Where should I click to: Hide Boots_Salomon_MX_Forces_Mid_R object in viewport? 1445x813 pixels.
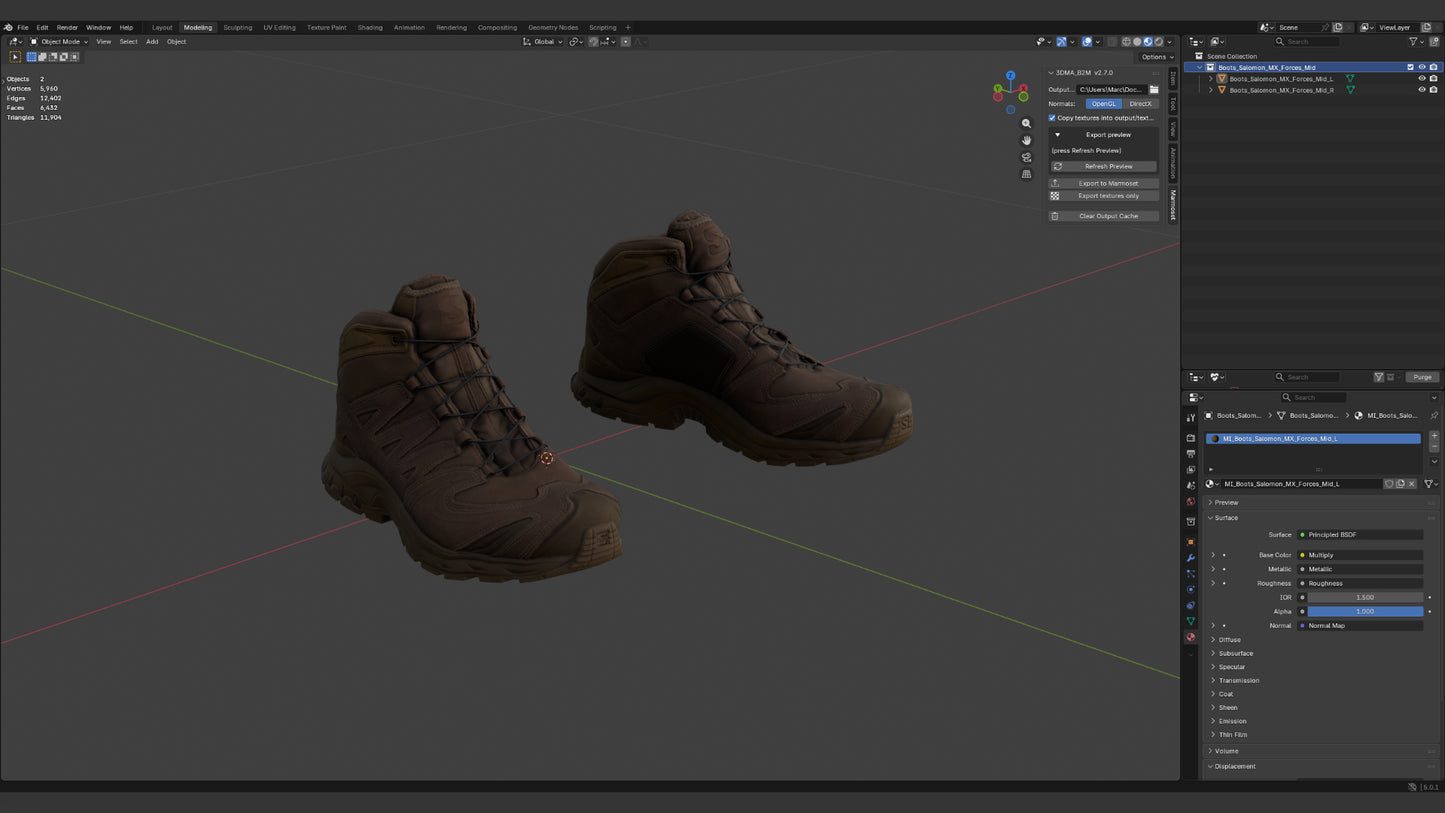pyautogui.click(x=1422, y=90)
